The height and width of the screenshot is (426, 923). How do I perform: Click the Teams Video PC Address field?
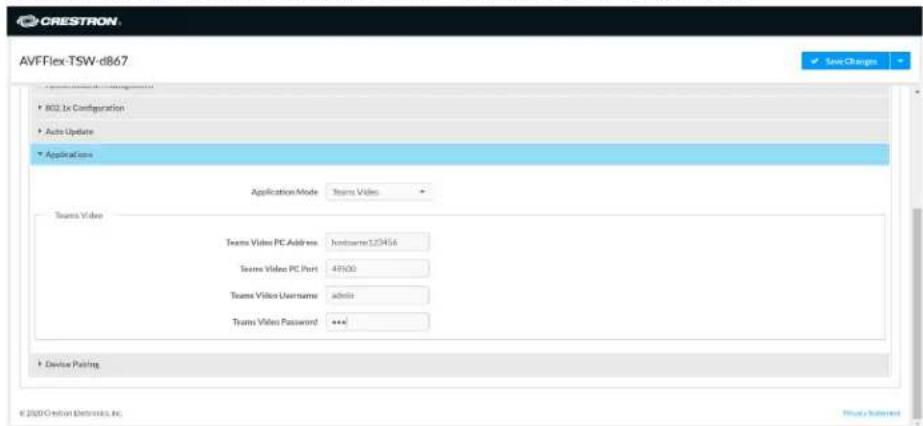378,242
